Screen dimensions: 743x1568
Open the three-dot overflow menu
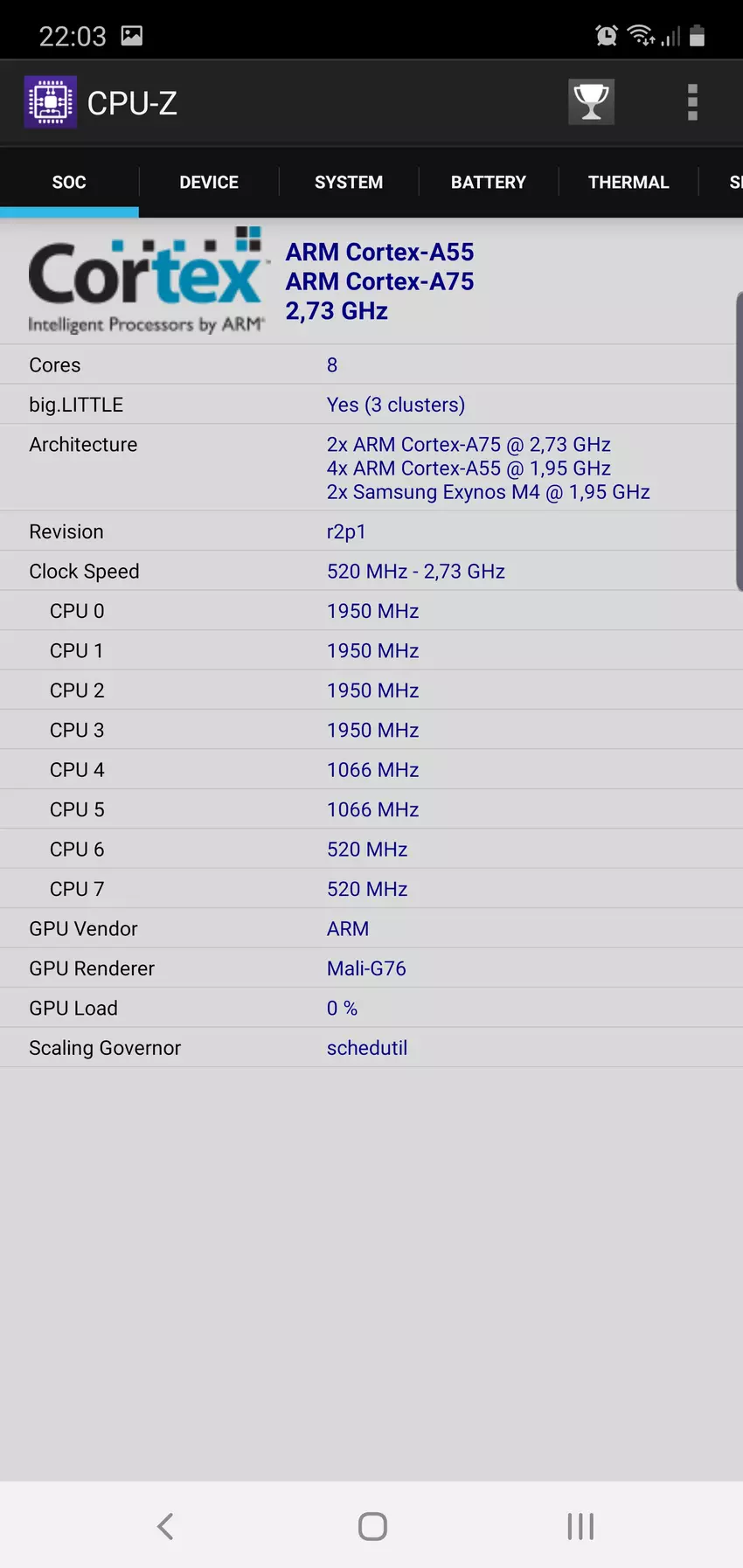click(x=692, y=102)
